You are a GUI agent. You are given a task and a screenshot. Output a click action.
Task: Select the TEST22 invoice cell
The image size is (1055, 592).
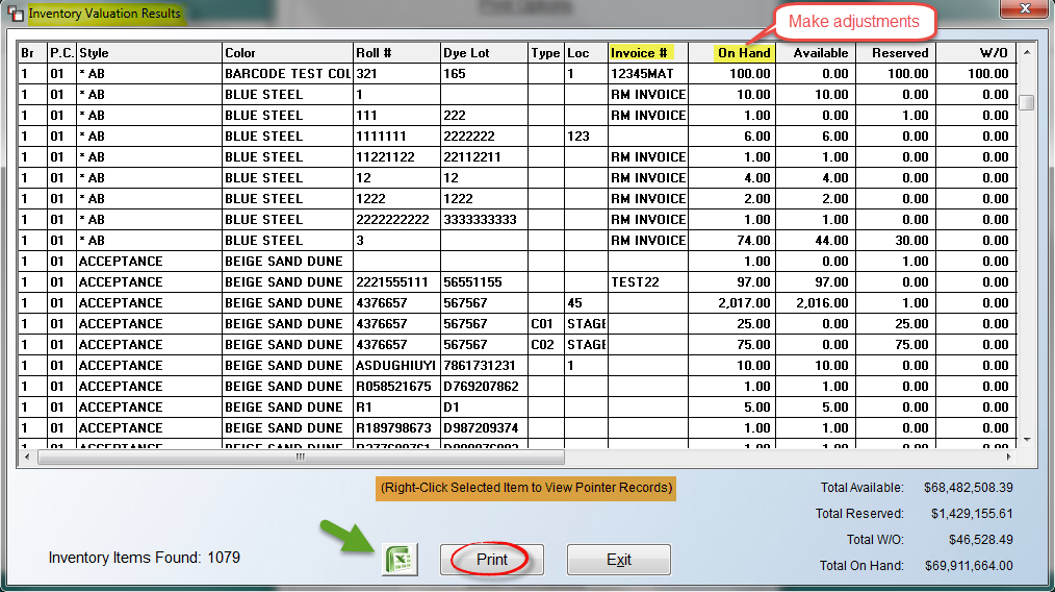(648, 282)
